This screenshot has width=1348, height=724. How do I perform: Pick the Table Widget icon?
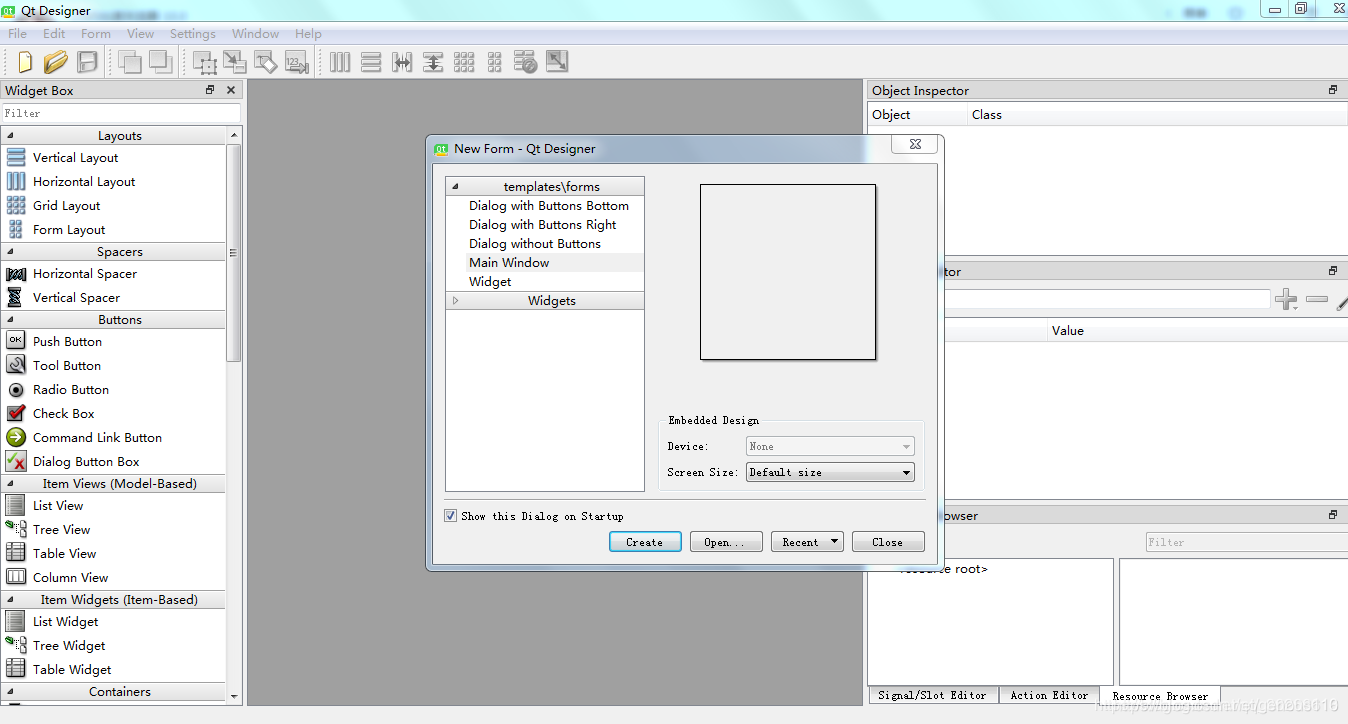coord(16,669)
